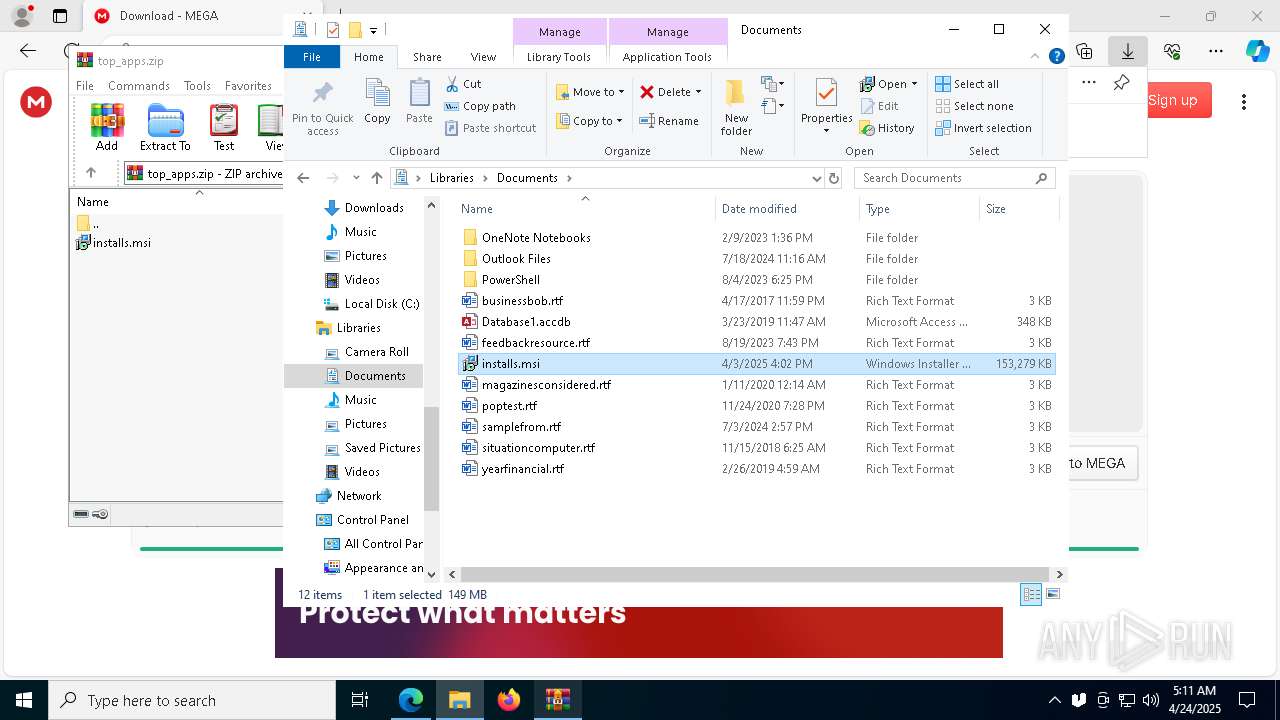Select Camera Roll in navigation pane

coord(366,352)
